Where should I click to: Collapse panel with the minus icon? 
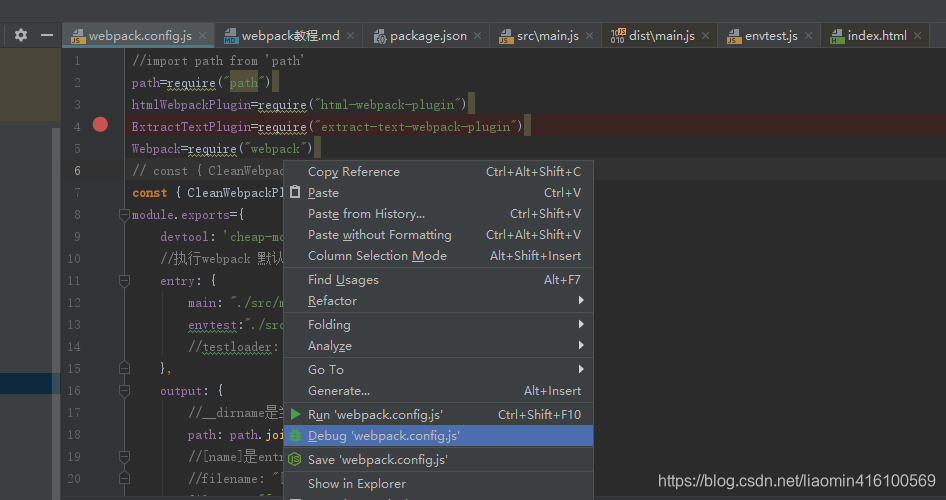click(46, 35)
